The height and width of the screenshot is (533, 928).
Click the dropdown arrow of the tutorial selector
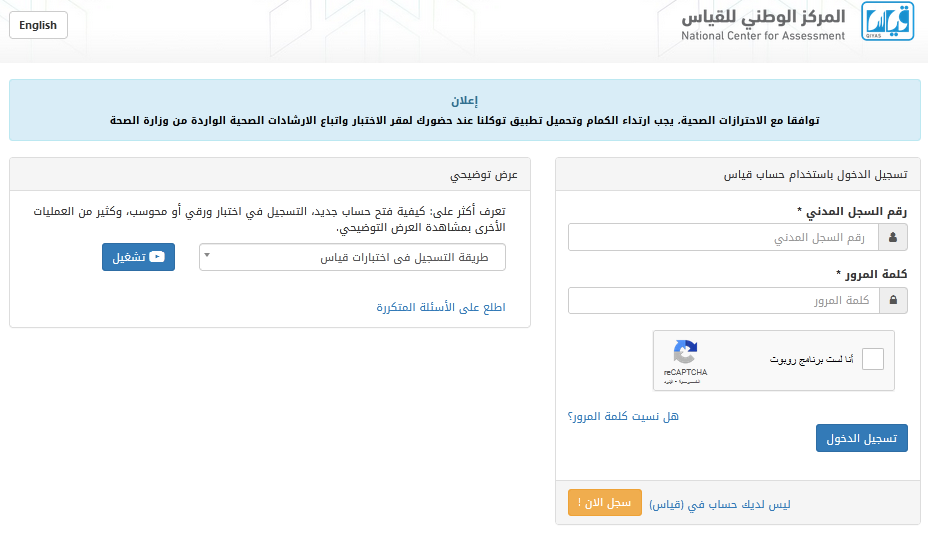click(x=207, y=255)
